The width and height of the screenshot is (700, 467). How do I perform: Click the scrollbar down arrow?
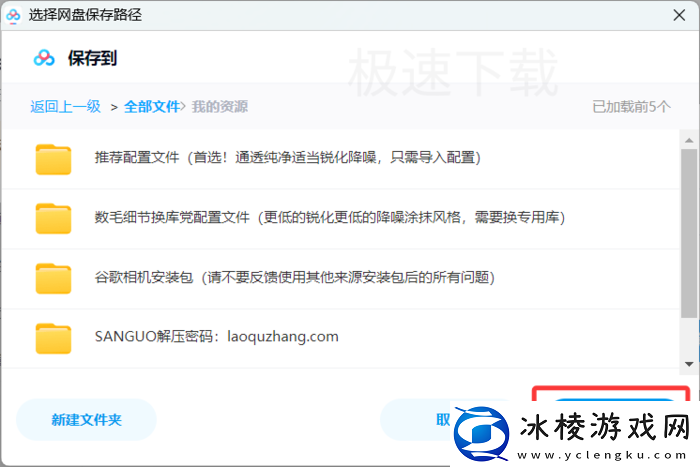(689, 364)
